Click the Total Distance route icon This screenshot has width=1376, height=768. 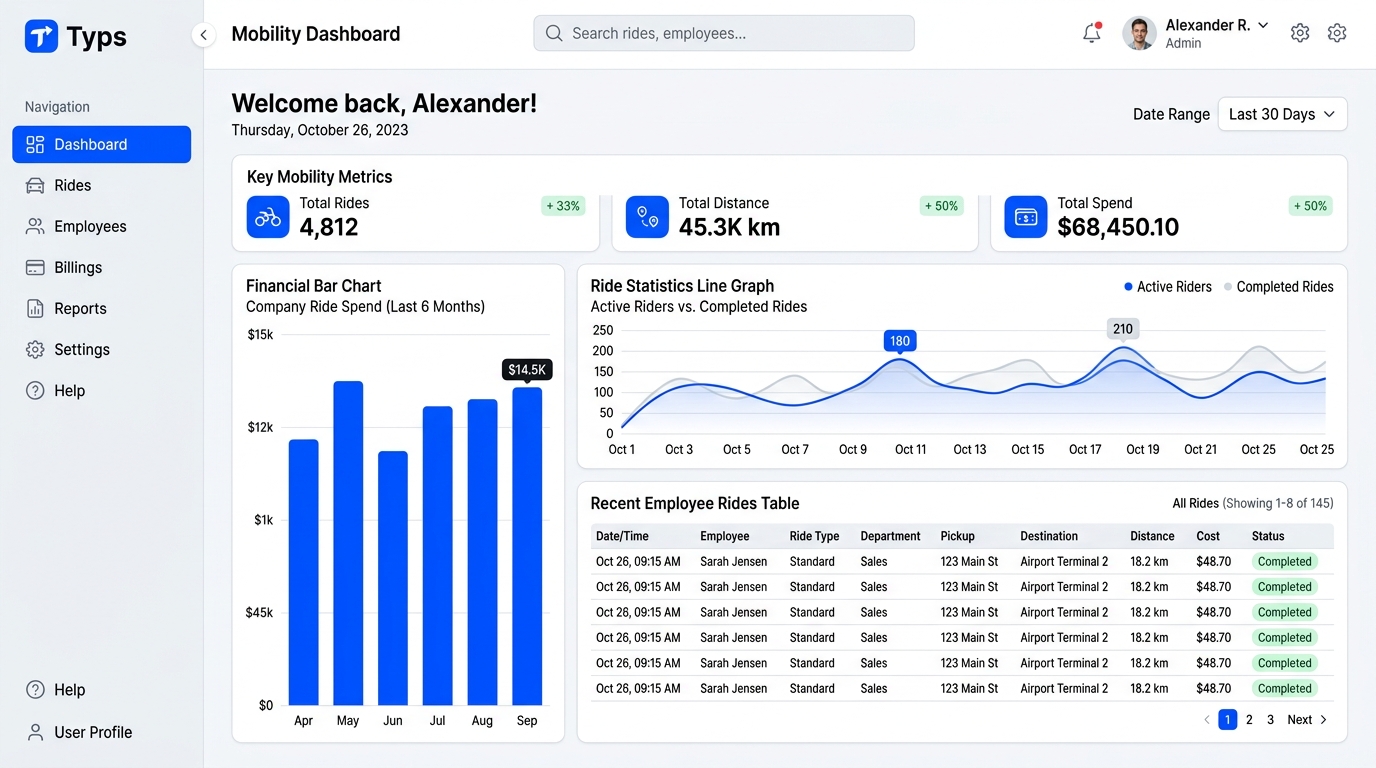pyautogui.click(x=647, y=217)
